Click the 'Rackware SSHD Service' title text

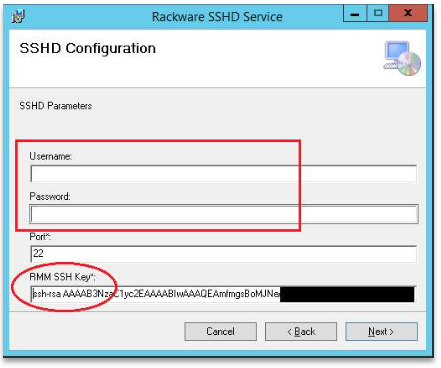[217, 17]
